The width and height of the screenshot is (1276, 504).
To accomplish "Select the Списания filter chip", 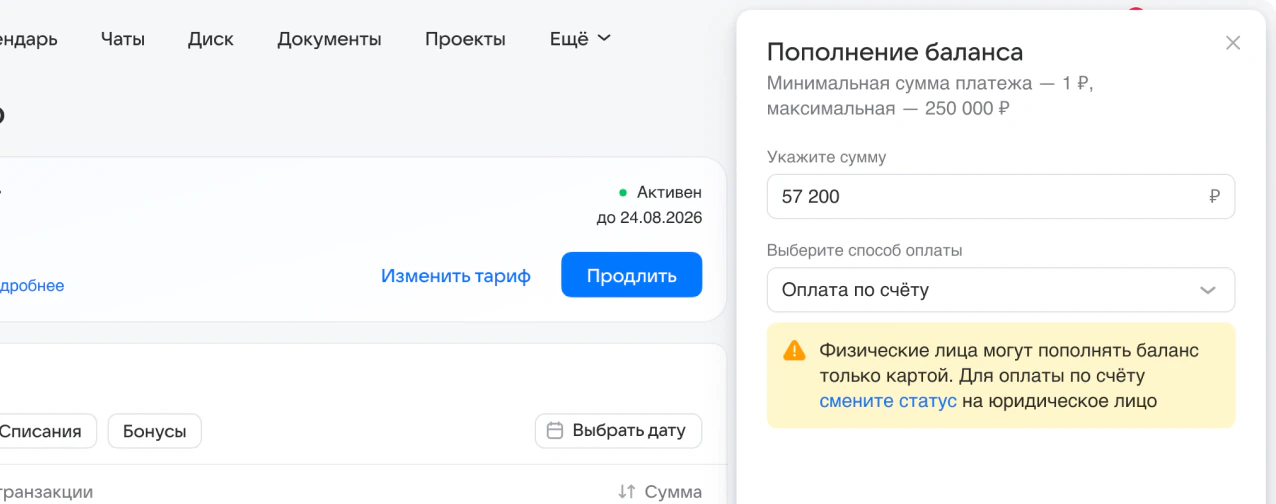I will coord(40,431).
